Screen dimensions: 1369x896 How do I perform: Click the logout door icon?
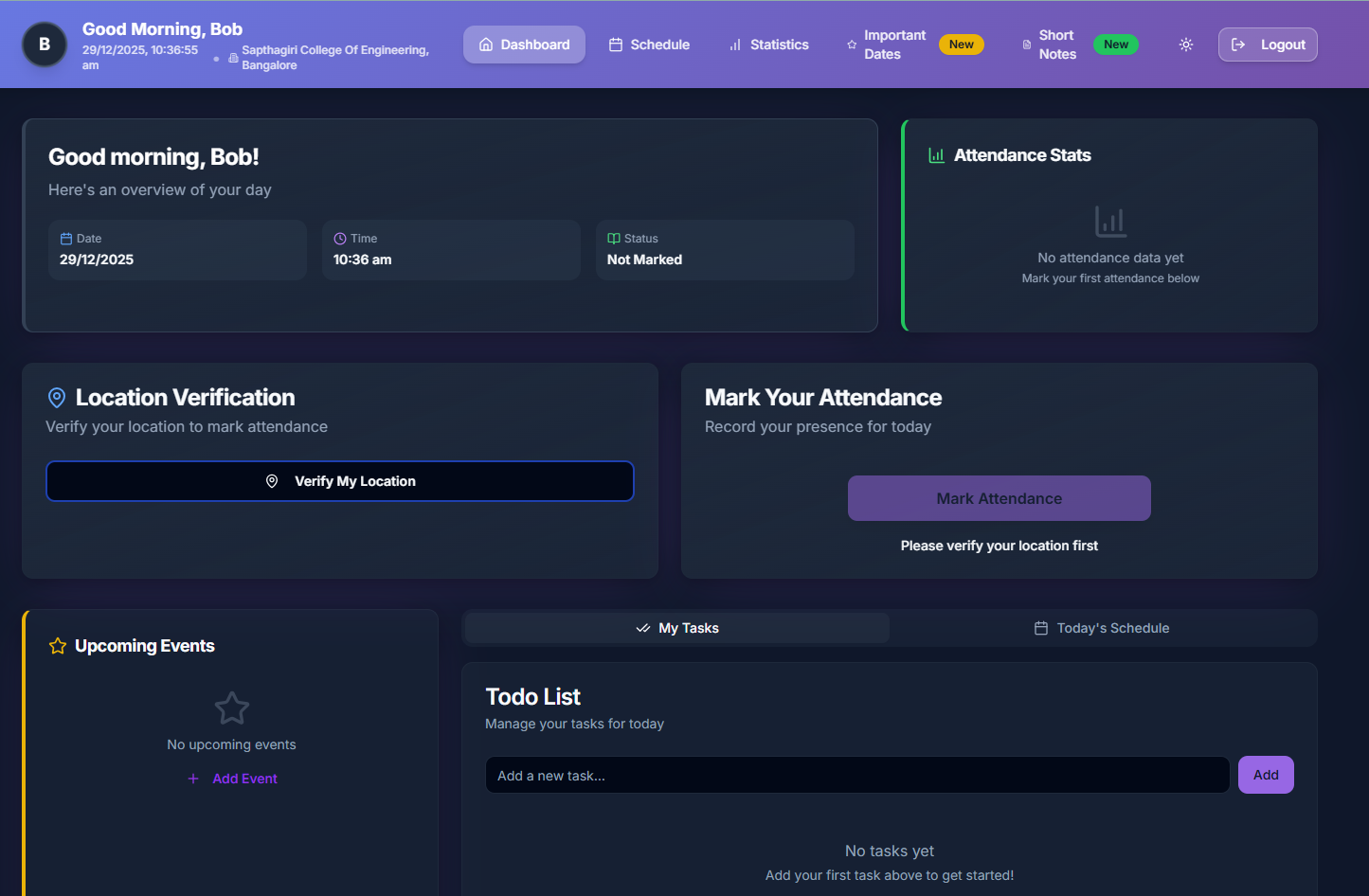1237,44
